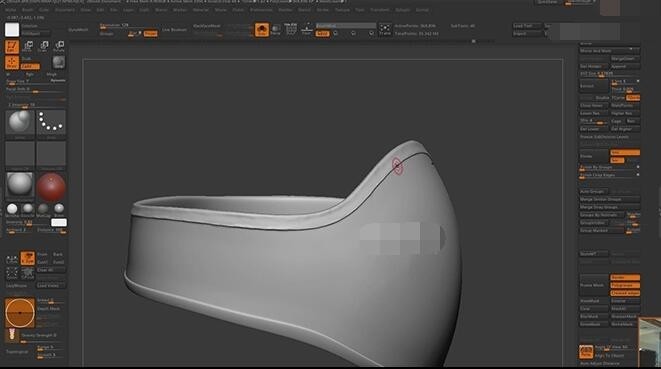
Task: Toggle the orange TBorde button
Action: pyautogui.click(x=633, y=98)
